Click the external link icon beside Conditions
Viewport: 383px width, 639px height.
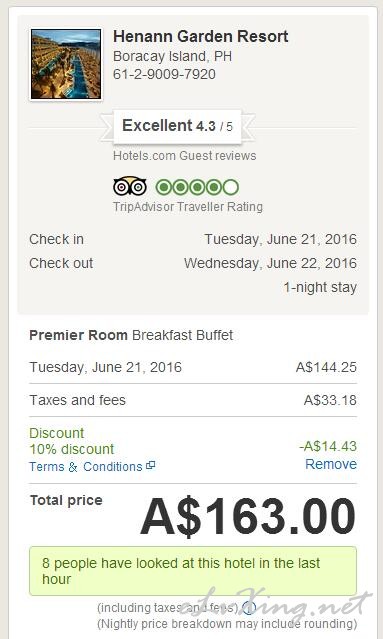click(150, 465)
